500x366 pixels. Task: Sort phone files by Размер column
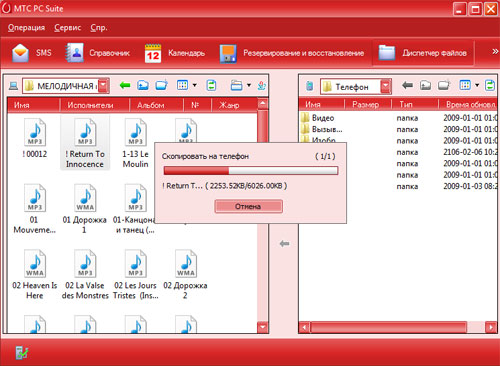click(367, 105)
